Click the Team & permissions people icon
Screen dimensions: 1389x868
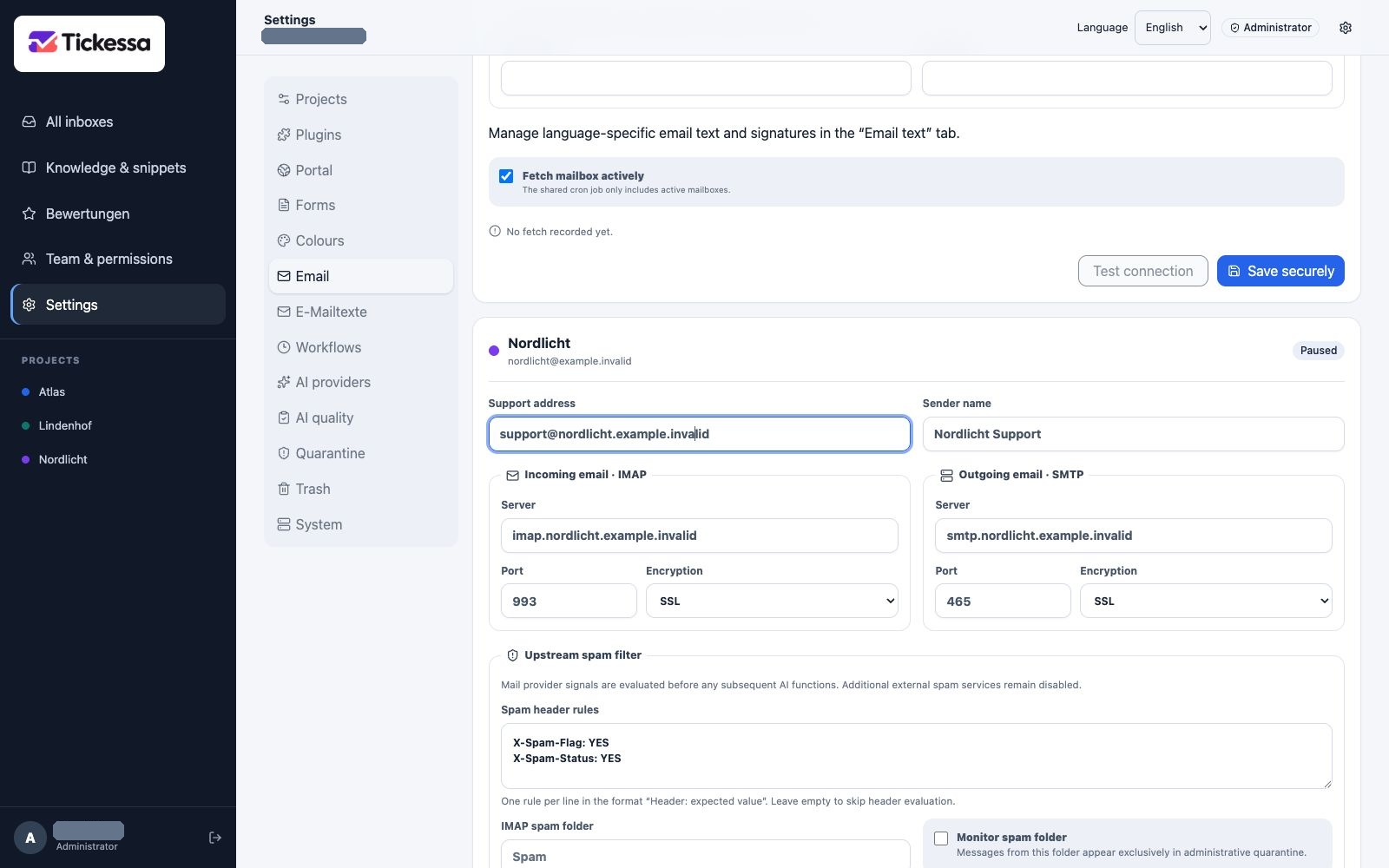point(29,259)
